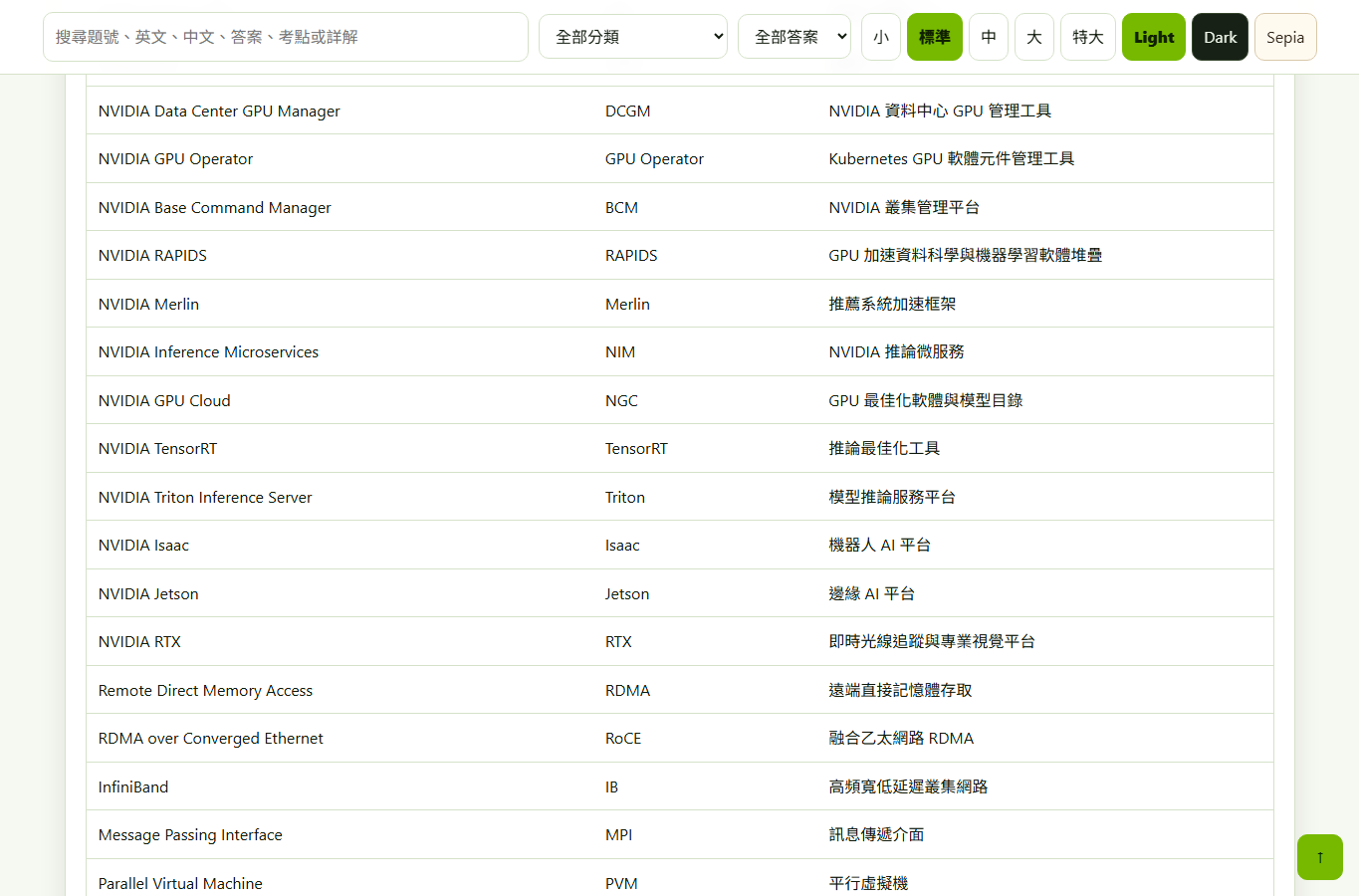
Task: Click the Message Passing Interface term
Action: pos(190,835)
